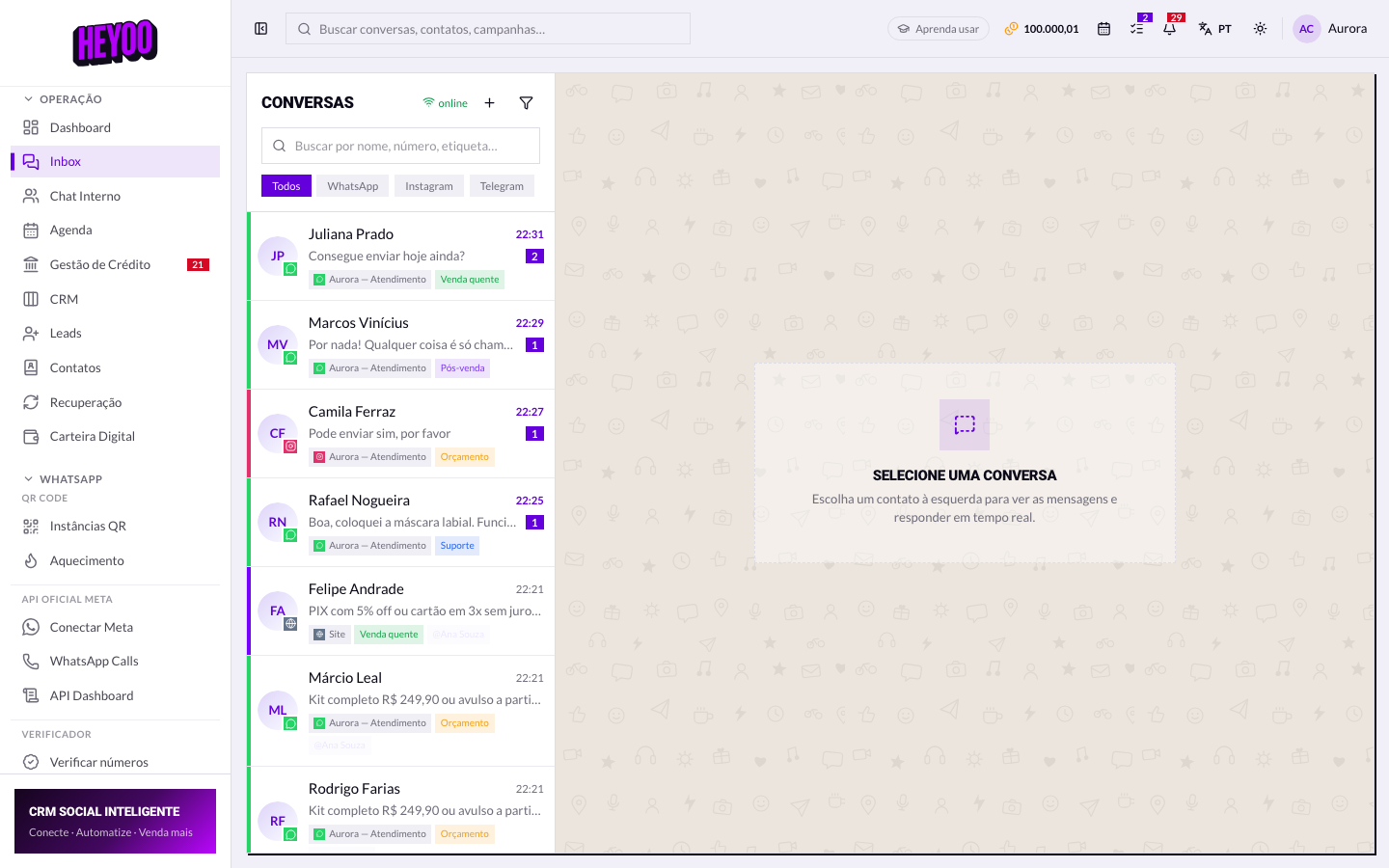Image resolution: width=1389 pixels, height=868 pixels.
Task: Click the Carteira Digital wallet icon
Action: 31,437
